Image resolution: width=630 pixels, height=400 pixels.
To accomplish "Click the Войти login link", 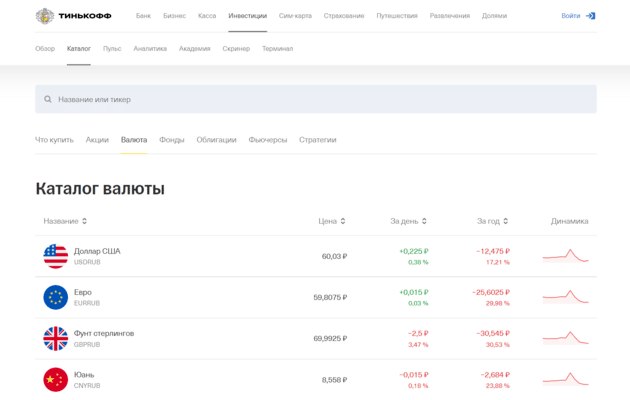I will (x=571, y=16).
